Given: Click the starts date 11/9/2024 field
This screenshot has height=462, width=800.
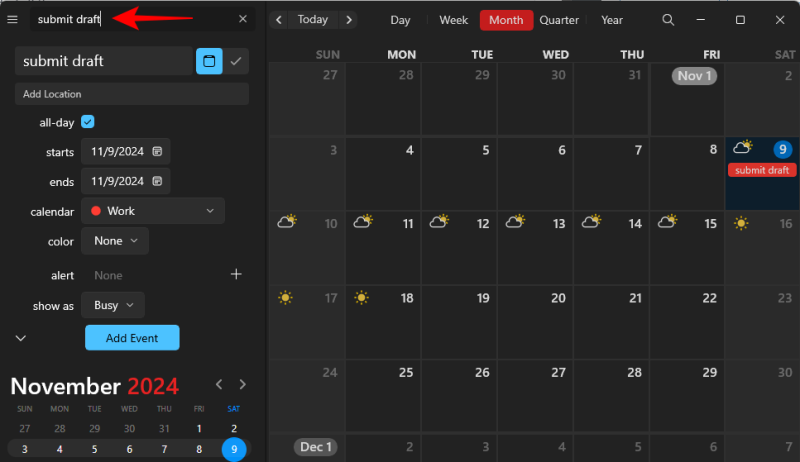Looking at the screenshot, I should tap(126, 151).
